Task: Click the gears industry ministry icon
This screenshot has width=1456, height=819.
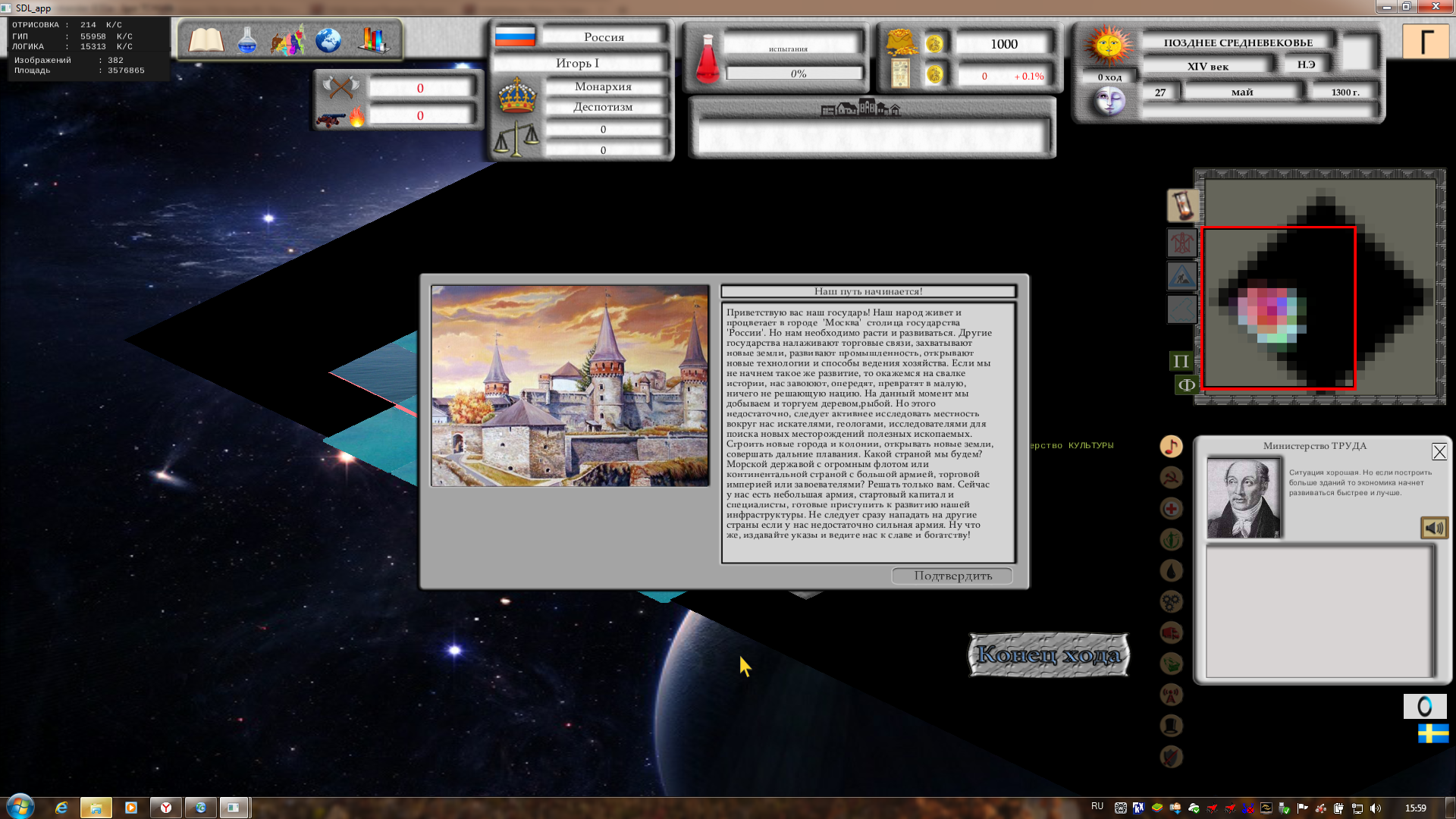Action: tap(1172, 601)
